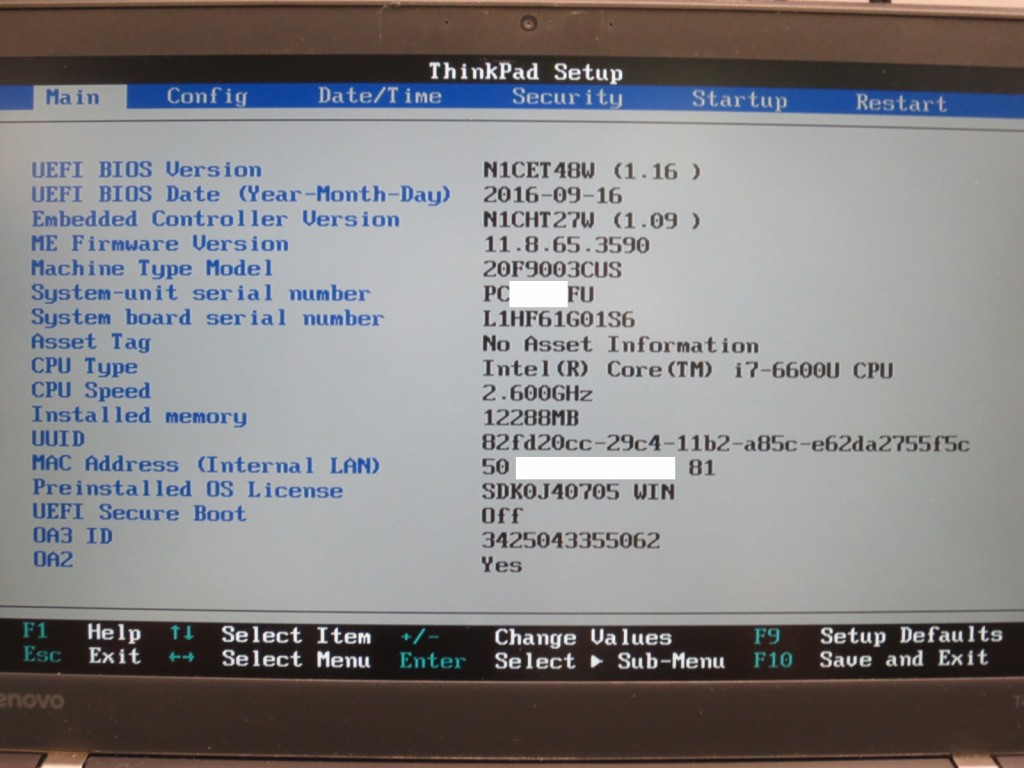Click the Main tab
1024x768 pixels.
(73, 97)
